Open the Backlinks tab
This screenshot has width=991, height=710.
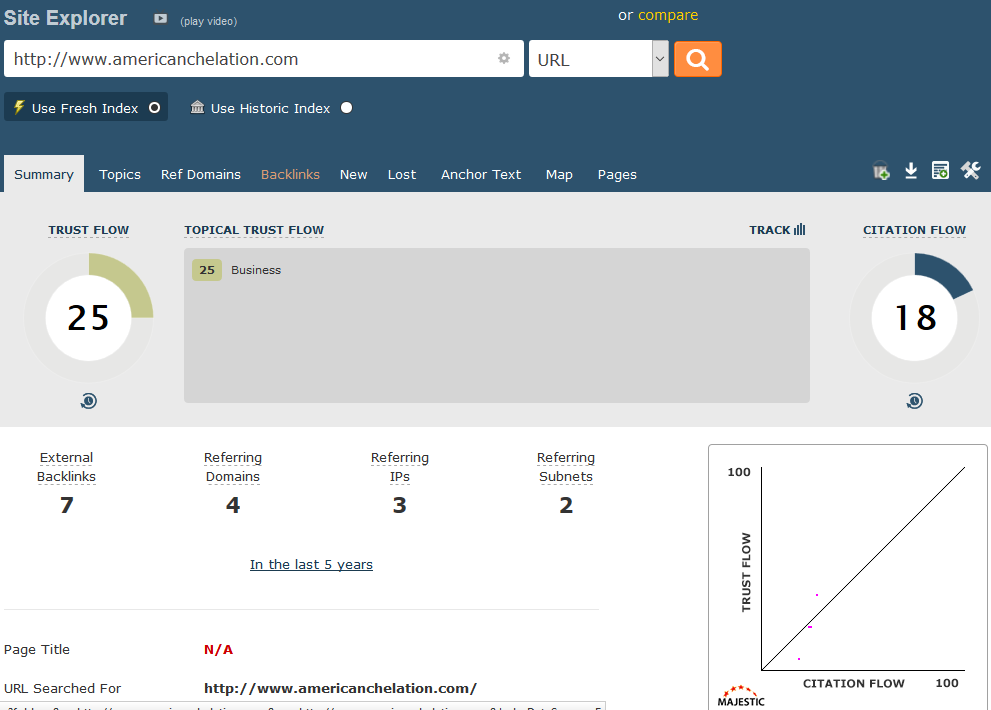click(x=290, y=174)
